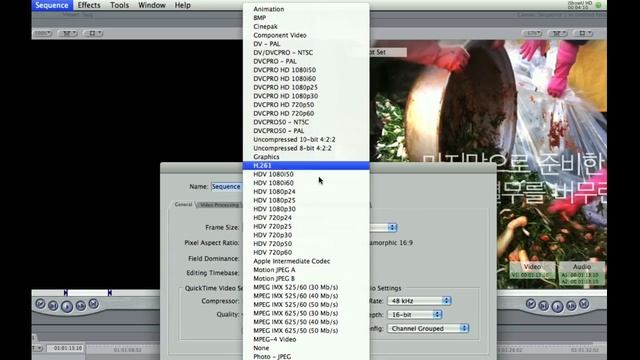Open the audio Rate 48 kHz dropdown
This screenshot has width=640, height=360.
[x=419, y=301]
